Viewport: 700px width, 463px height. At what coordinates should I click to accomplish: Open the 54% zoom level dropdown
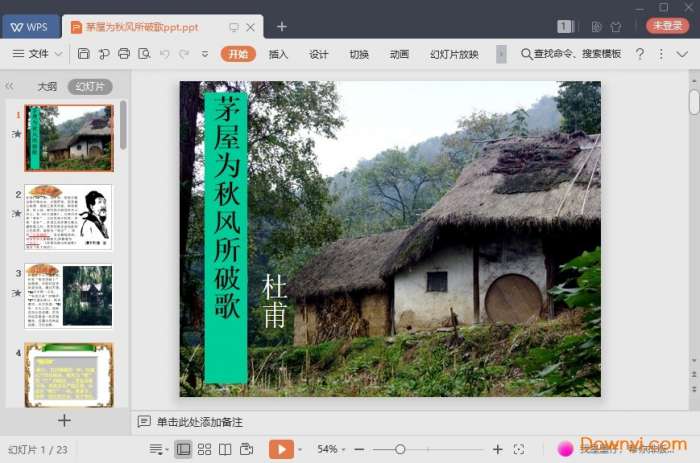coord(332,450)
